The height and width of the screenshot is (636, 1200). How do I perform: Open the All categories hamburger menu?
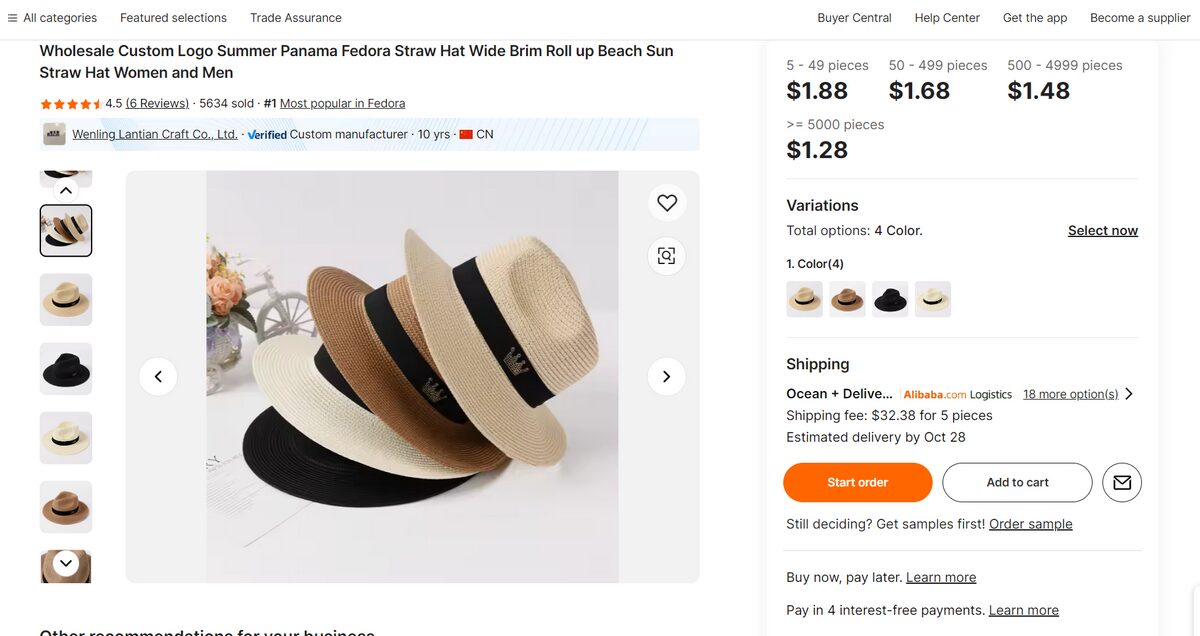tap(13, 17)
